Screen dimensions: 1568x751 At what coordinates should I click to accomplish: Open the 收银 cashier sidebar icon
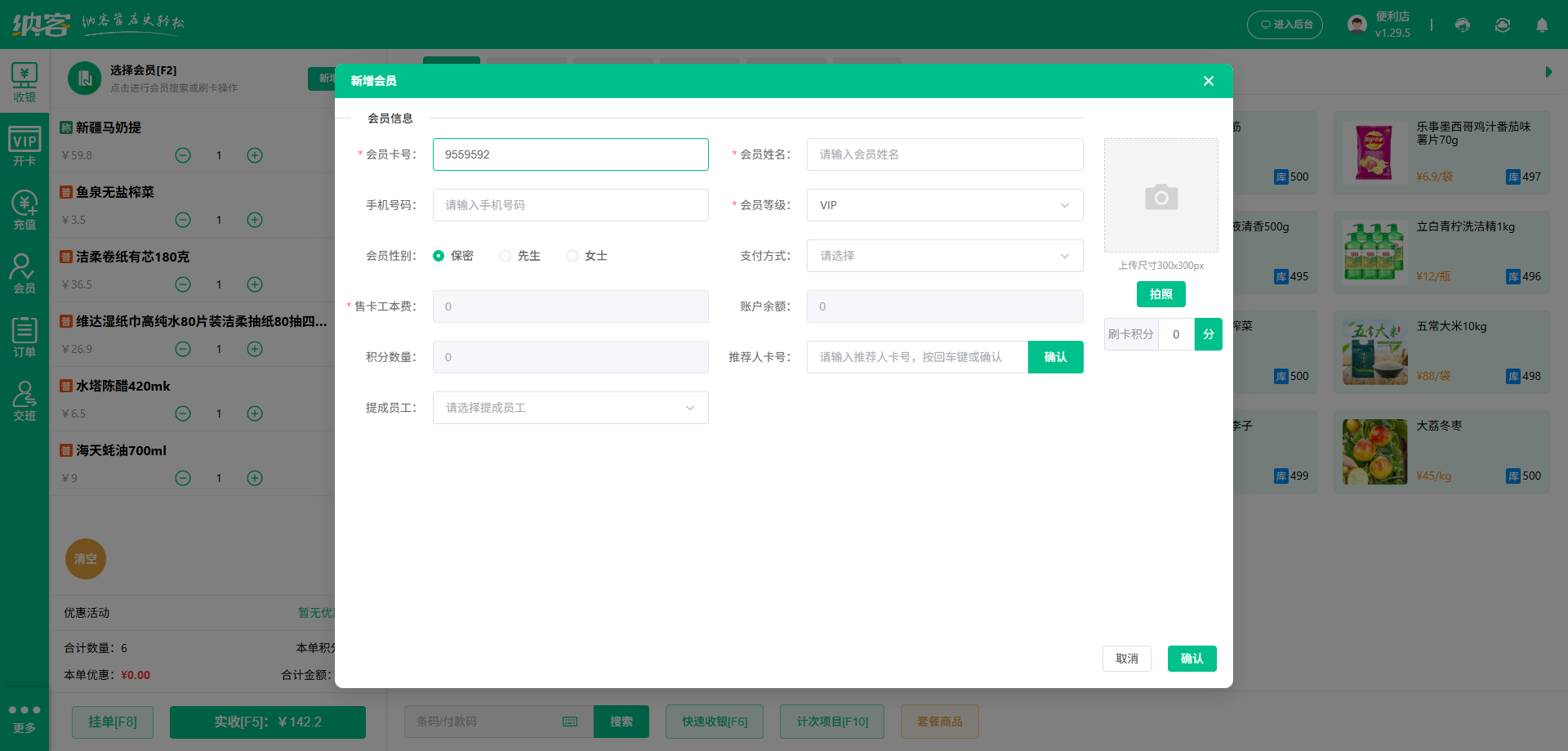24,83
